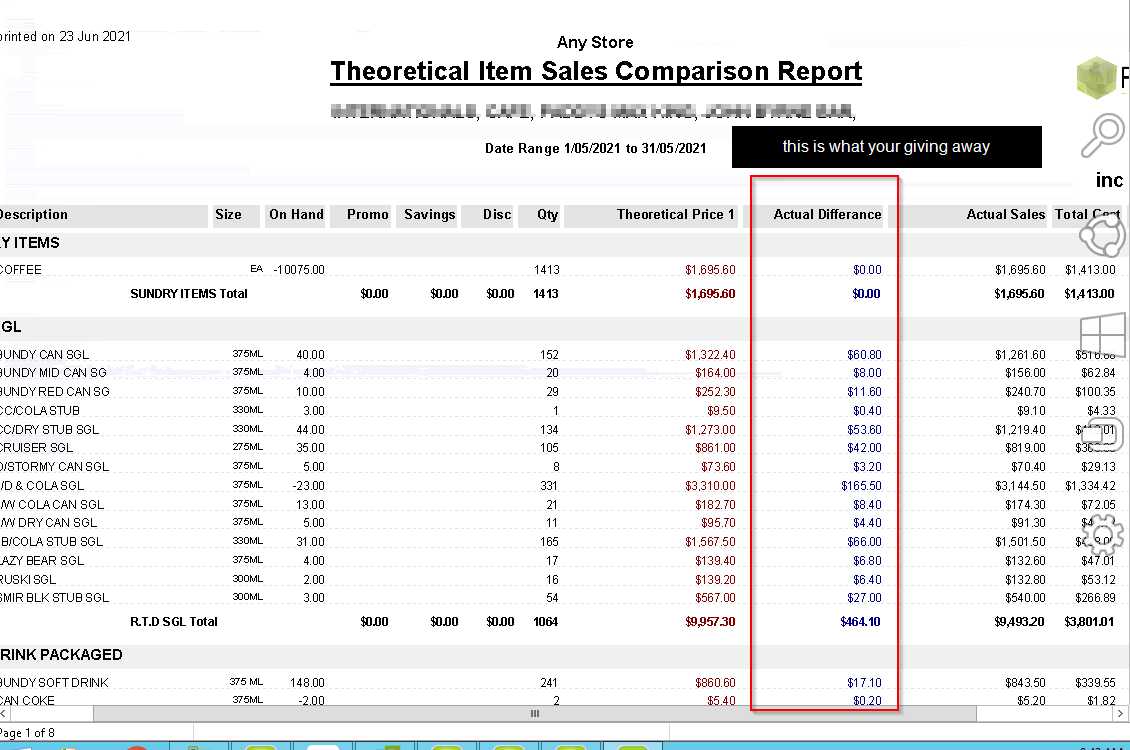Select the BUNDY SOFT DRINK row description
Viewport: 1130px width, 750px height.
[x=54, y=683]
